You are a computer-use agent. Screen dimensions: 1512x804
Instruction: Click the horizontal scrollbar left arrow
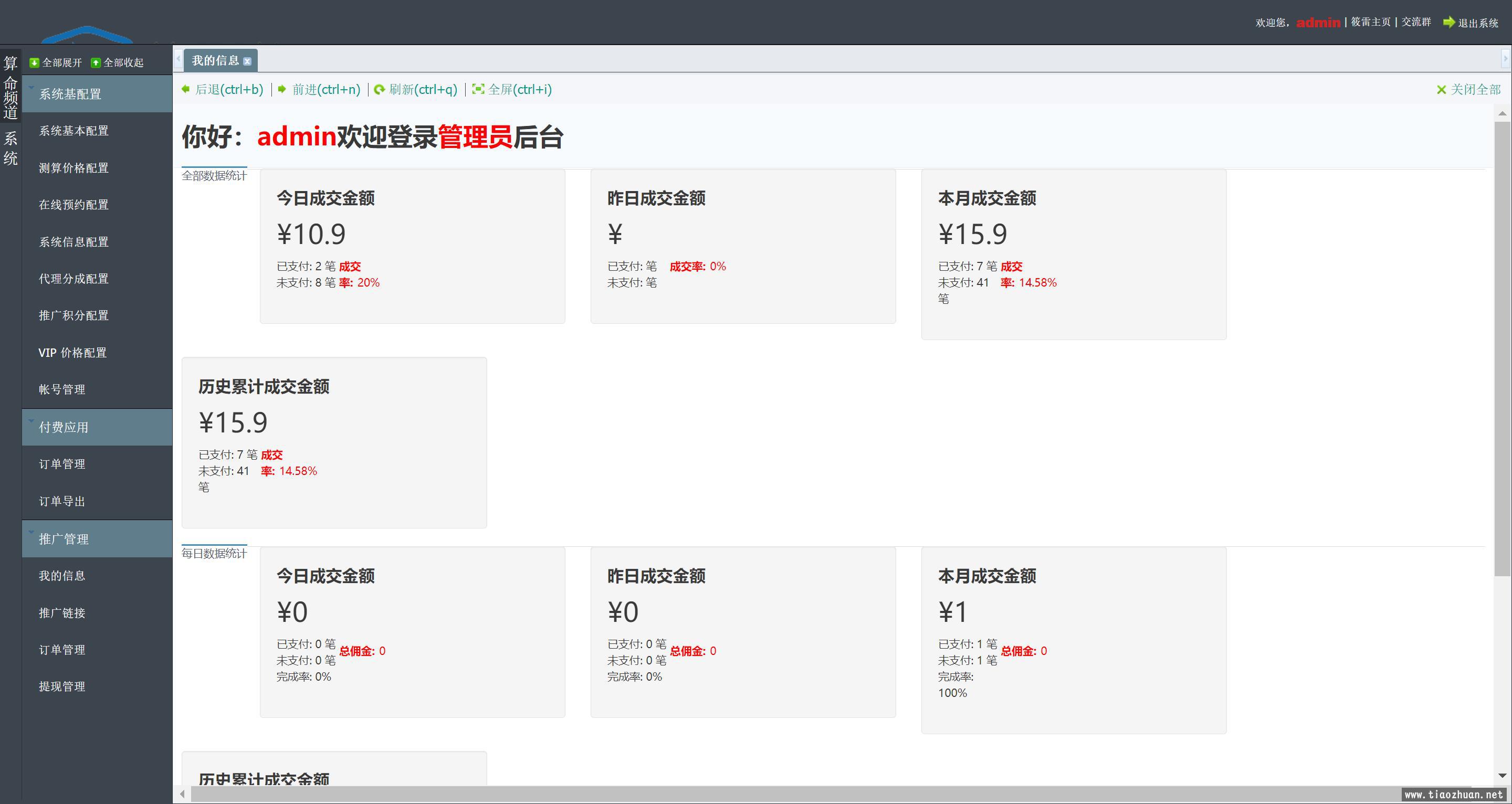[x=183, y=794]
